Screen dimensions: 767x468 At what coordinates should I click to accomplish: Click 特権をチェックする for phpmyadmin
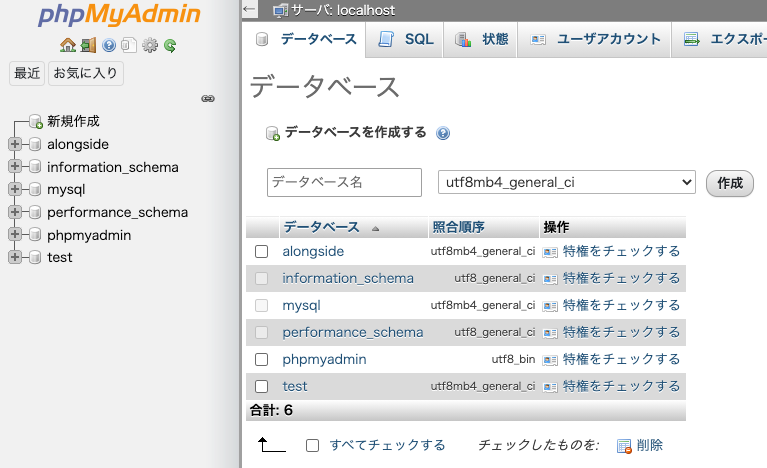(621, 359)
